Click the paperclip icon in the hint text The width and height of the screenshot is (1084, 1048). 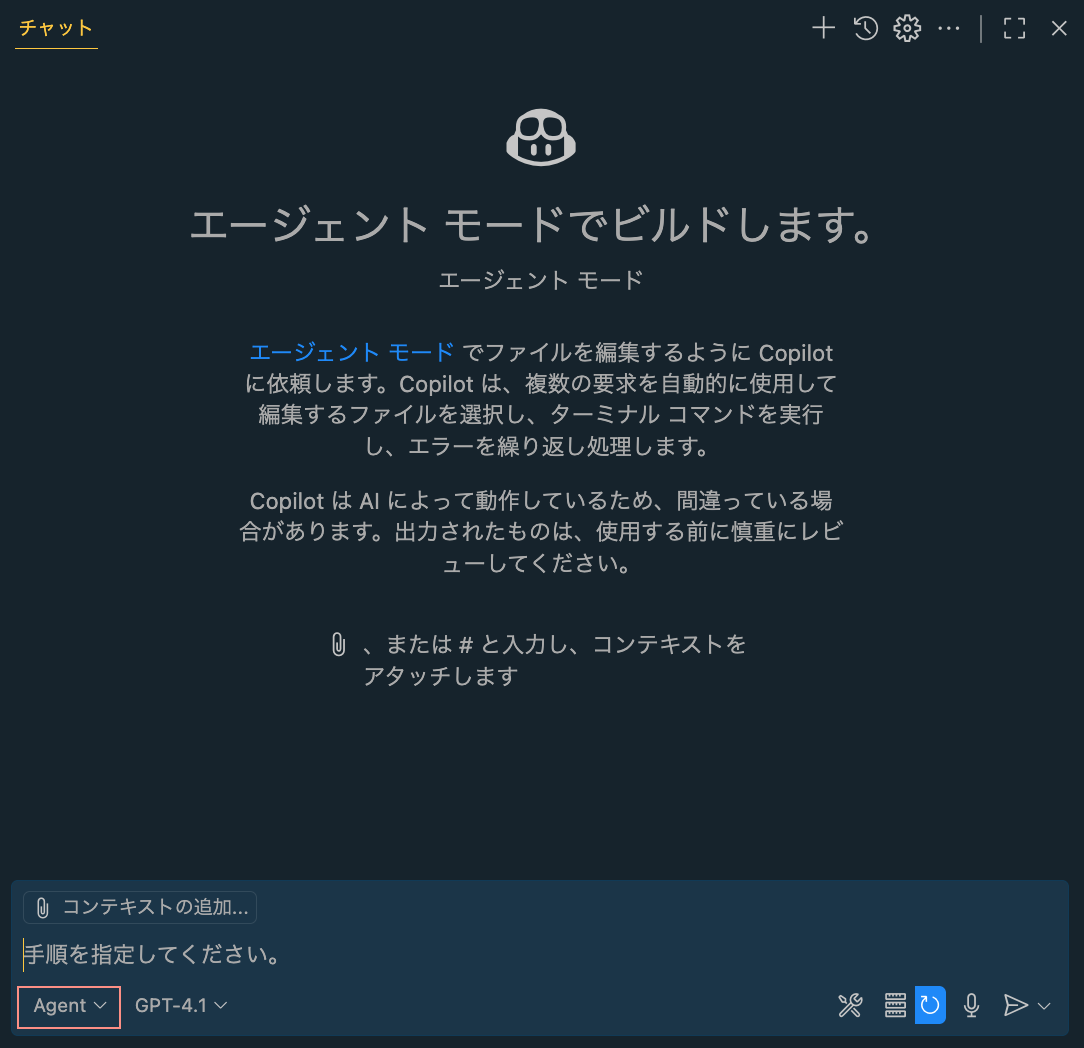[x=338, y=645]
